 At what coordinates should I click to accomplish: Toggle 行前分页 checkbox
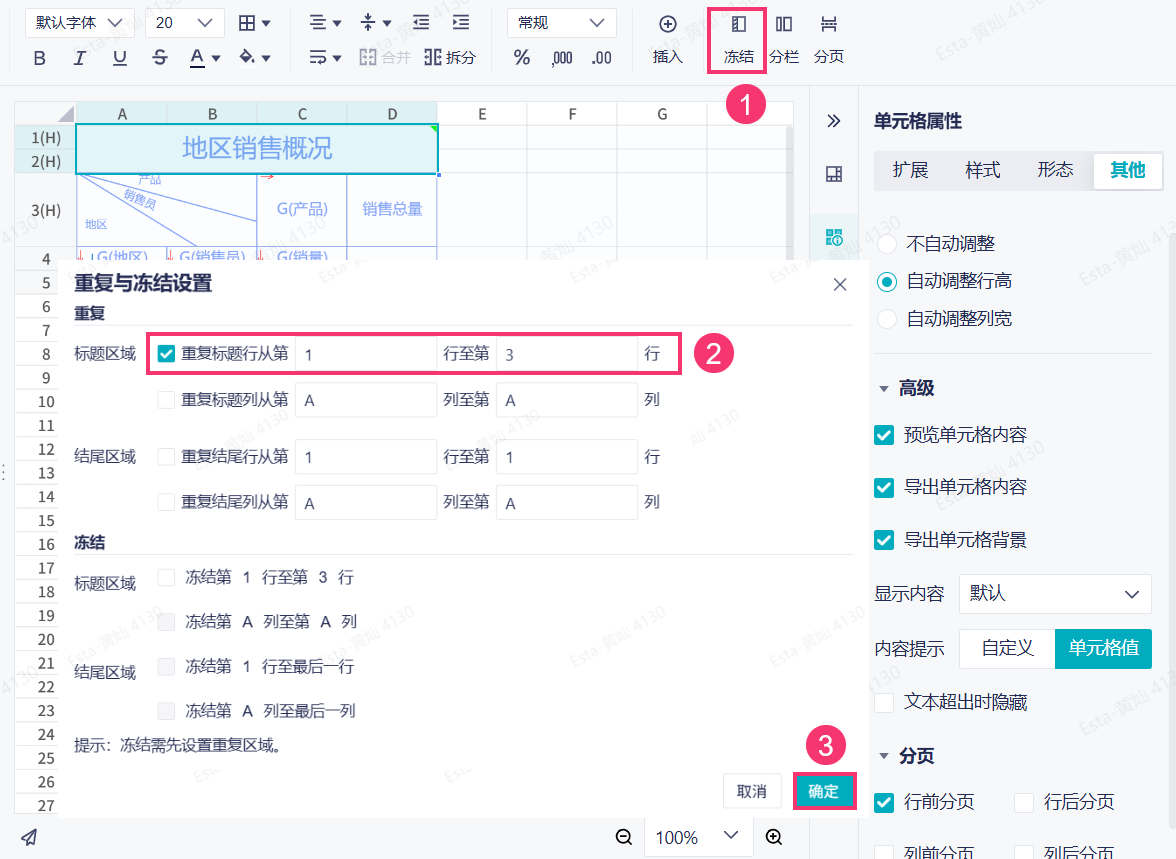(x=884, y=803)
